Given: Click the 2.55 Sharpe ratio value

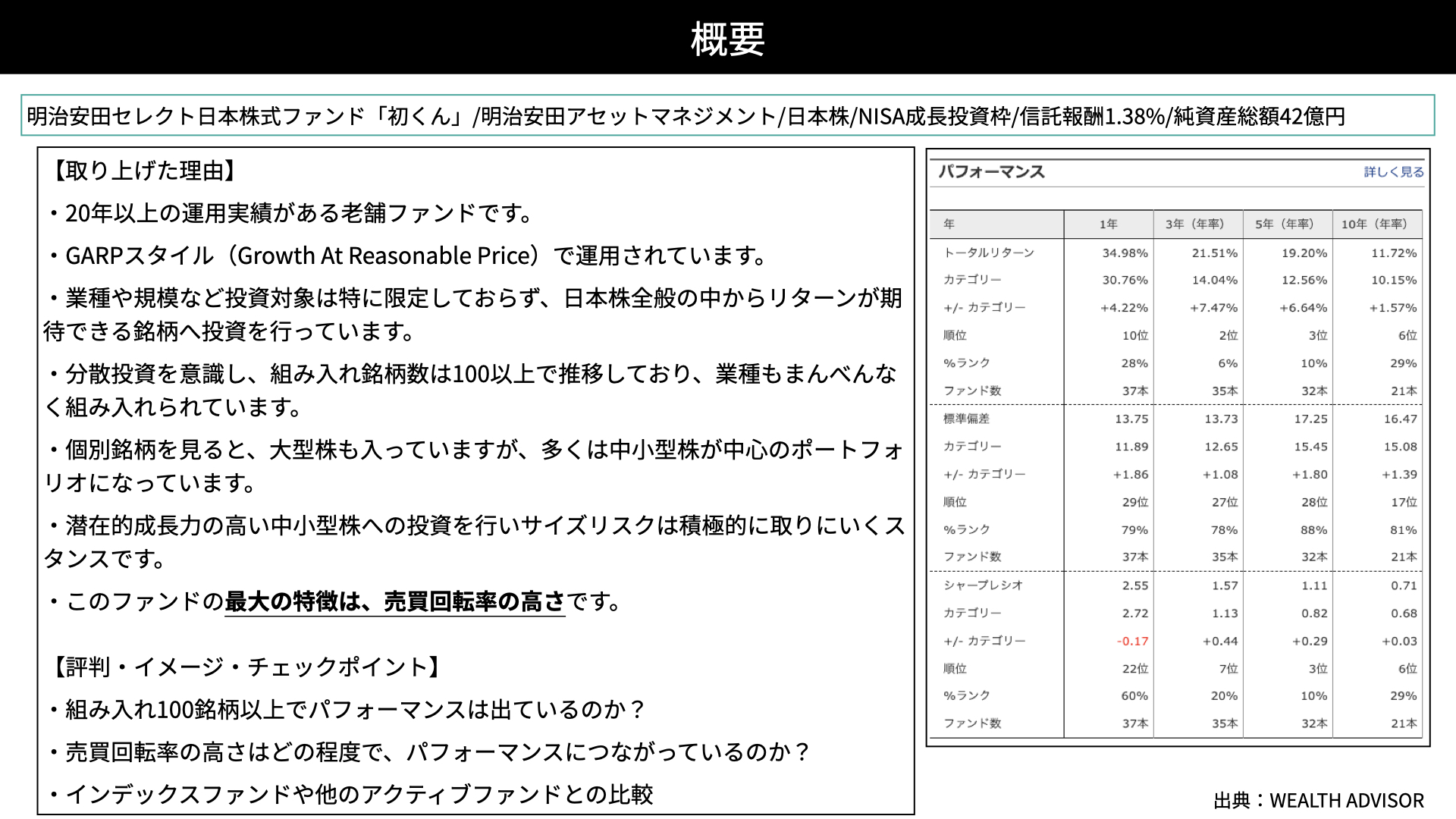Looking at the screenshot, I should point(1135,585).
